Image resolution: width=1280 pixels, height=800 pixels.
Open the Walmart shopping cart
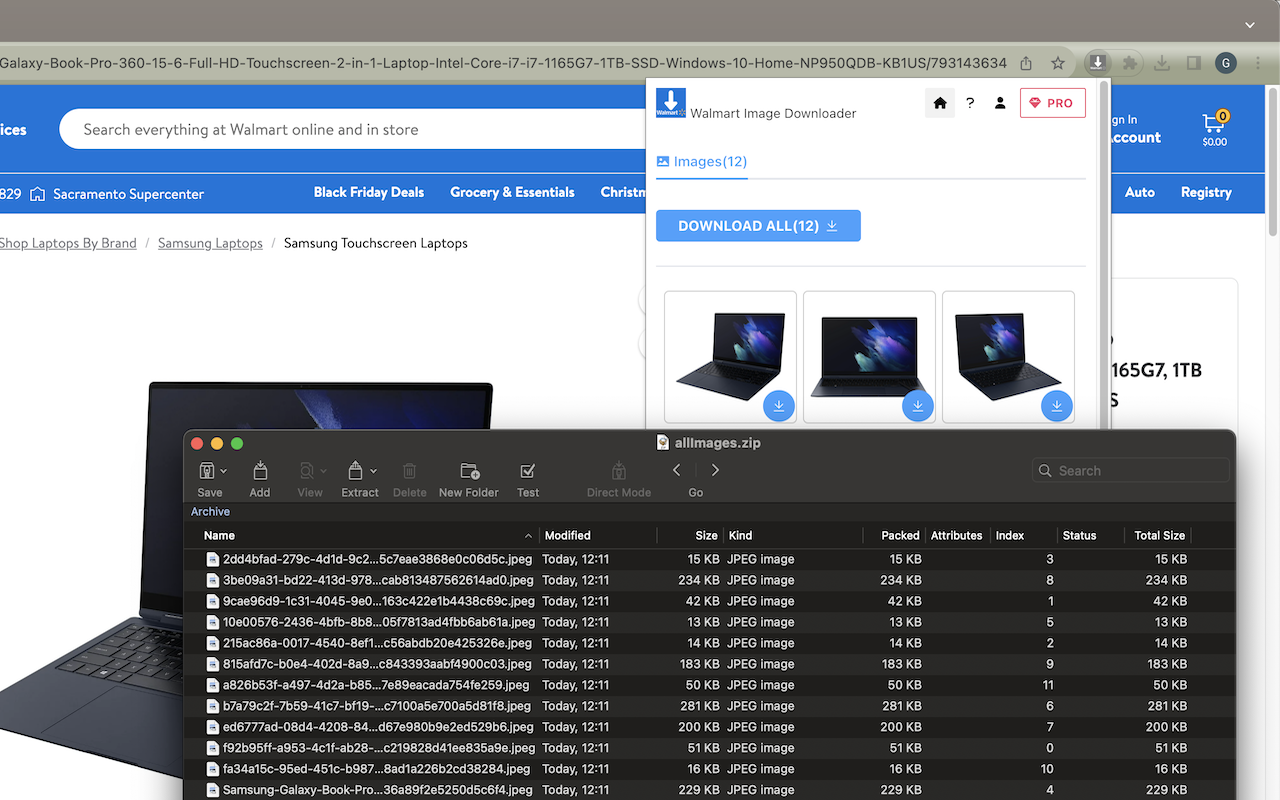coord(1214,129)
